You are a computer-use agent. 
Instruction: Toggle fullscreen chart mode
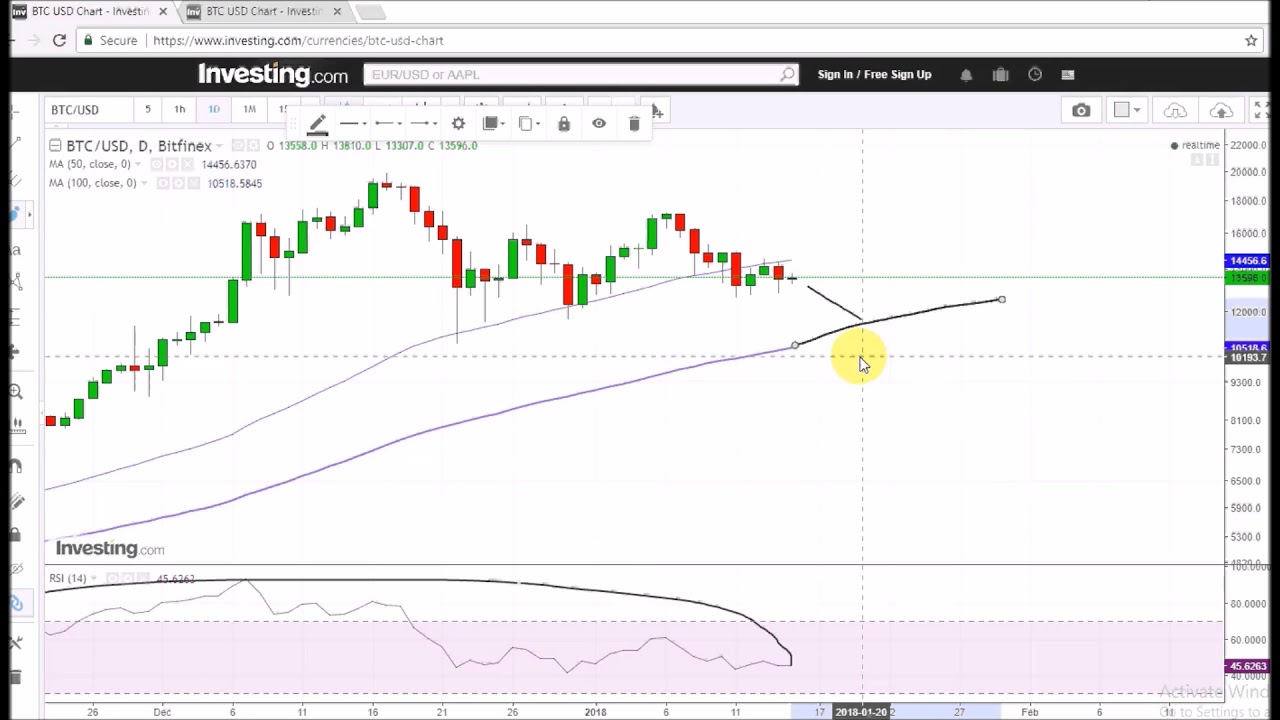click(x=1262, y=110)
